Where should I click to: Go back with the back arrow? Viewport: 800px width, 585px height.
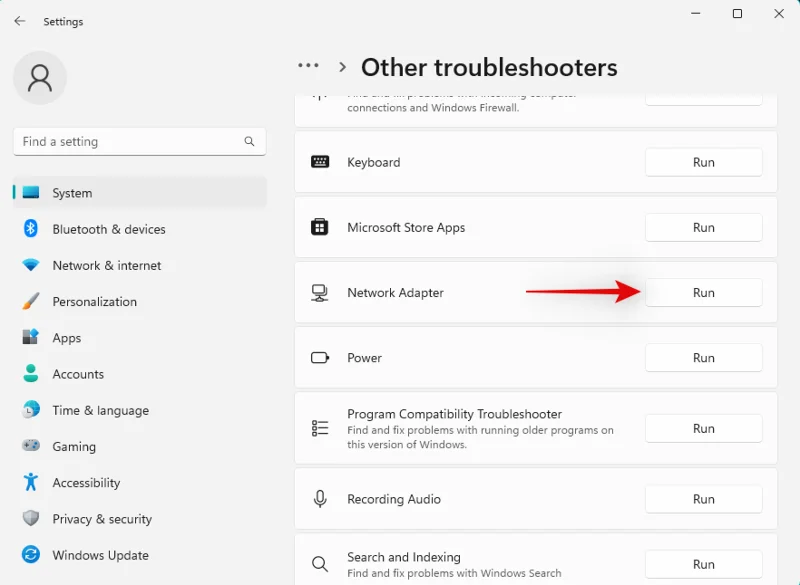click(x=20, y=21)
